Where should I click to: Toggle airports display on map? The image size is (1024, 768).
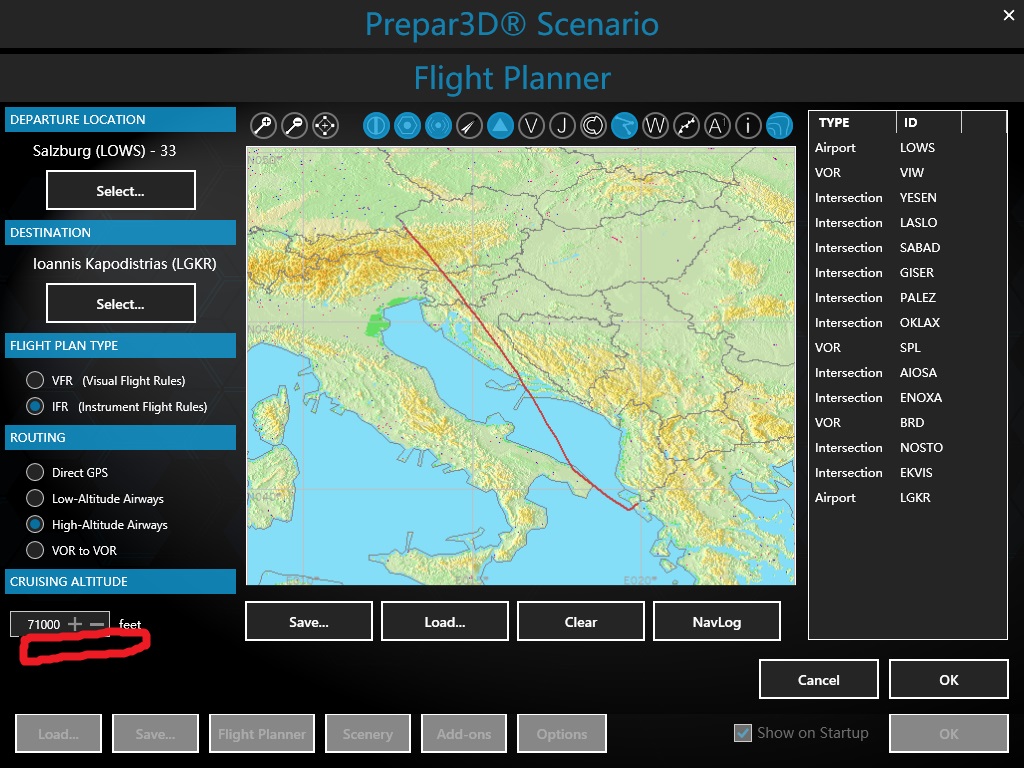coord(376,125)
